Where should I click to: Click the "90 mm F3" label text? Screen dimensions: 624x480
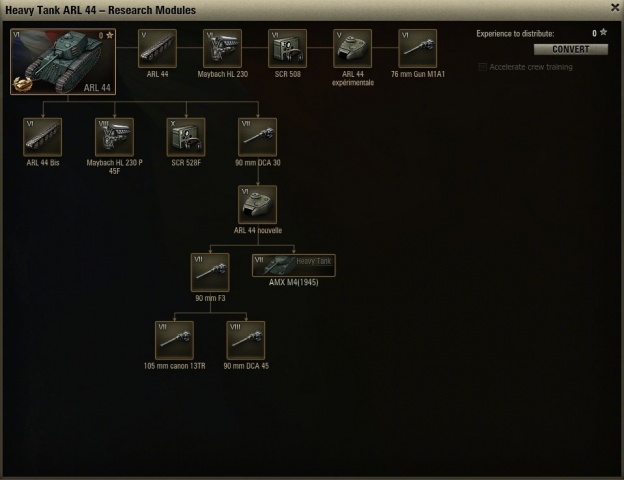coord(210,298)
